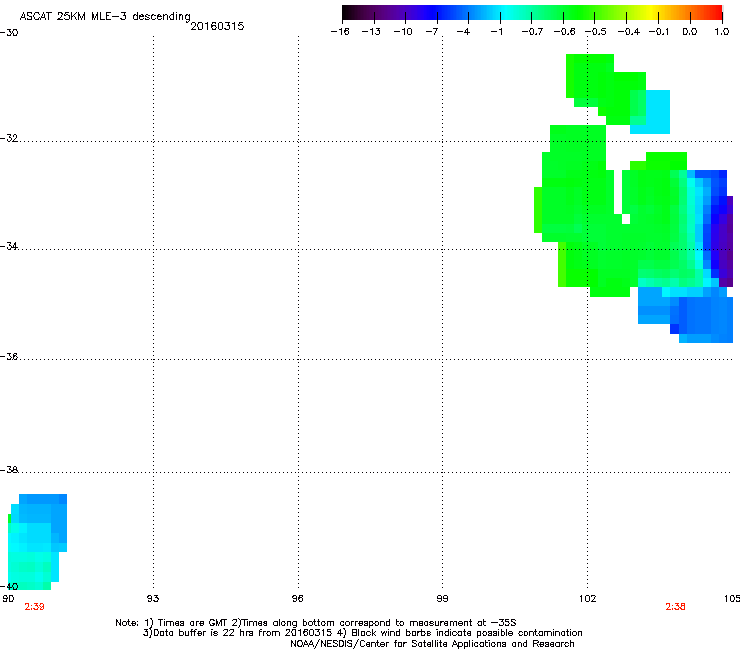The image size is (740, 650).
Task: Select the "-10" color scale label
Action: click(403, 32)
